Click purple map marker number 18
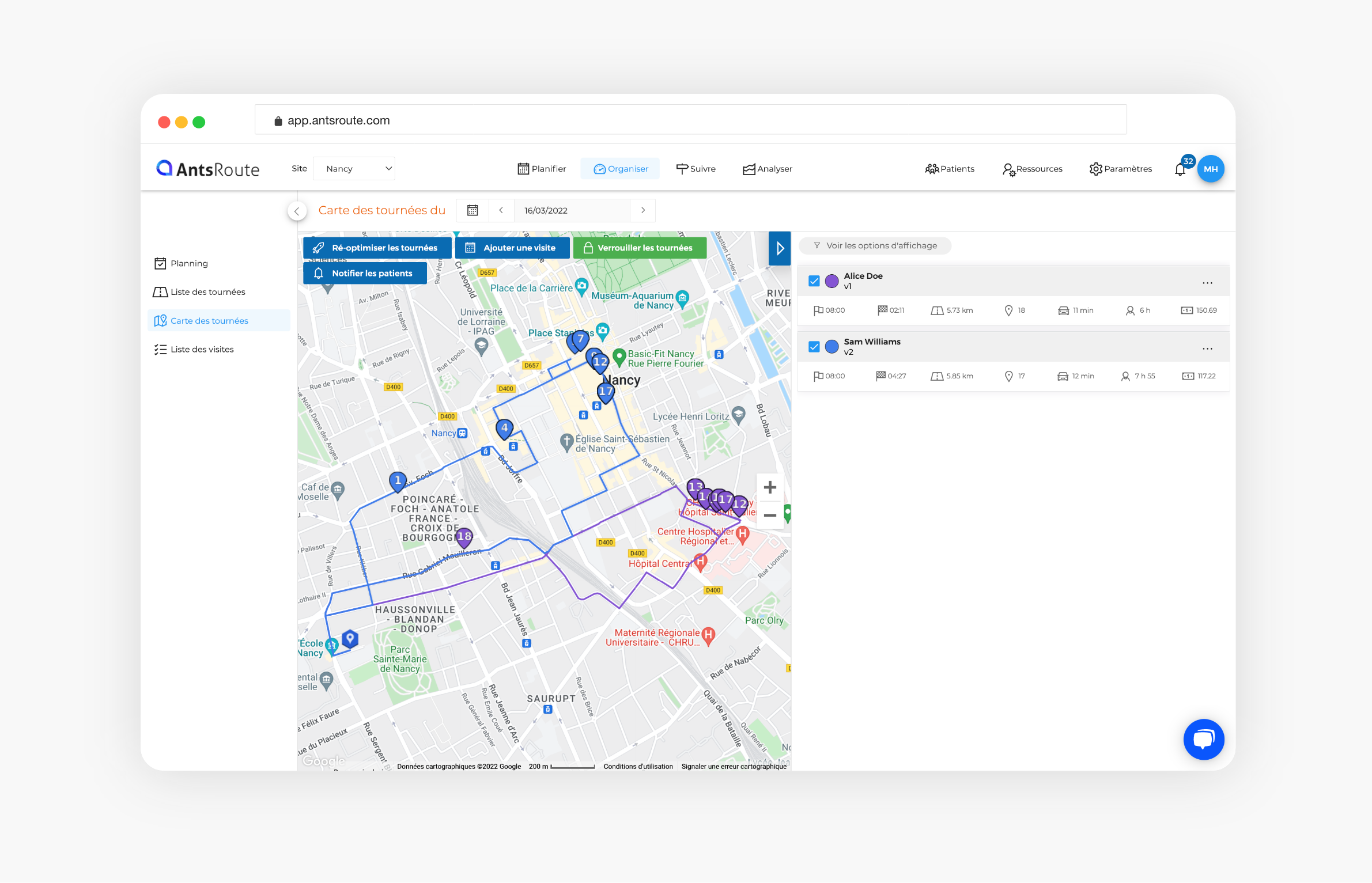 (x=464, y=537)
